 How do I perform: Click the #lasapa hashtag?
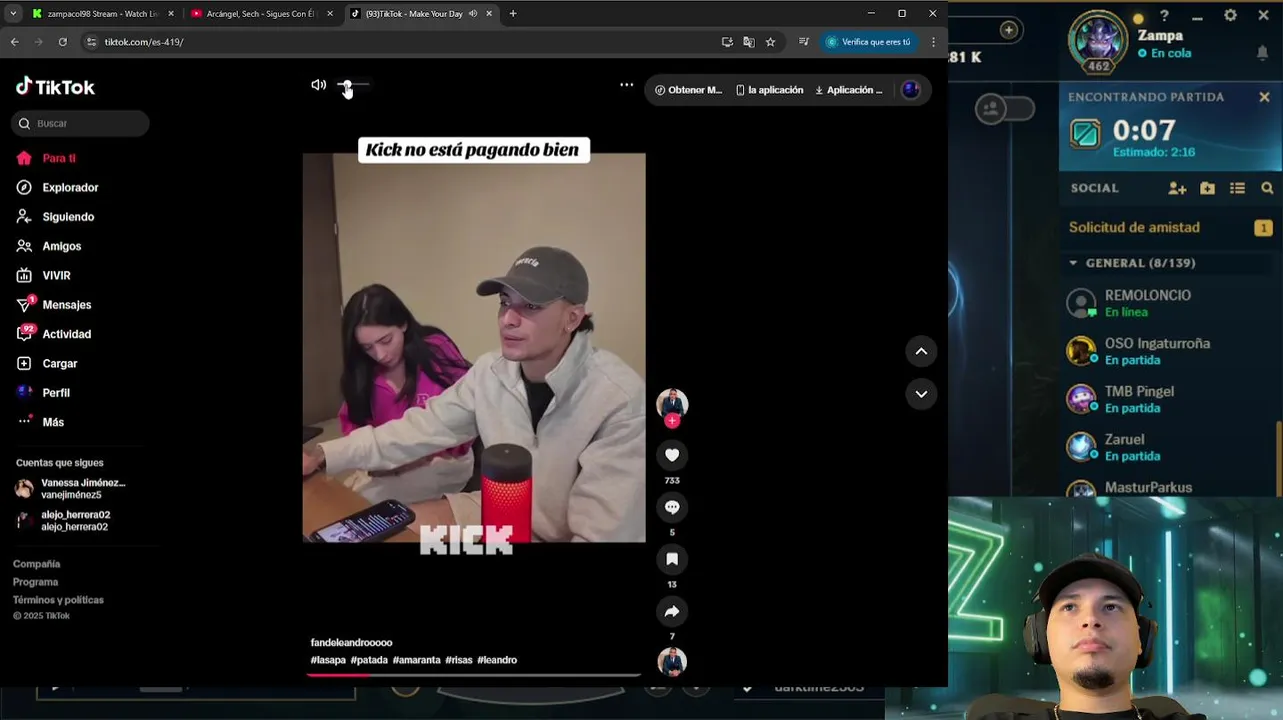(x=328, y=660)
